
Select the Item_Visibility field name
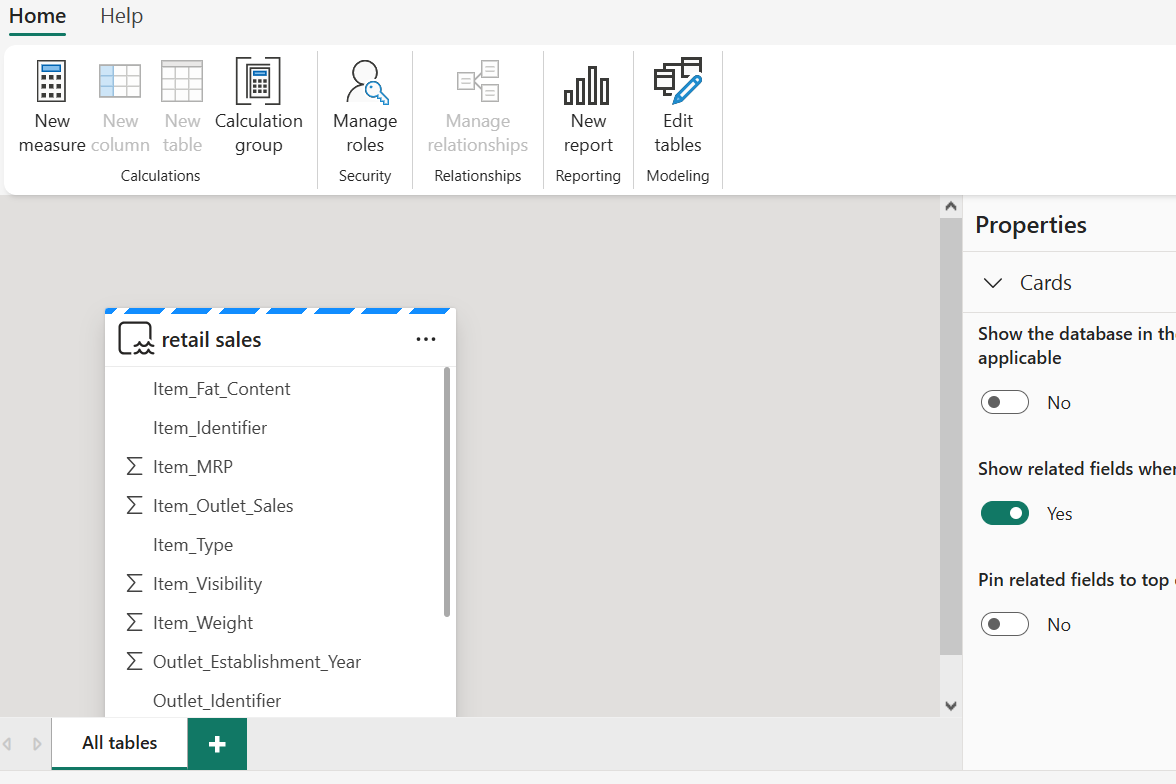coord(208,584)
